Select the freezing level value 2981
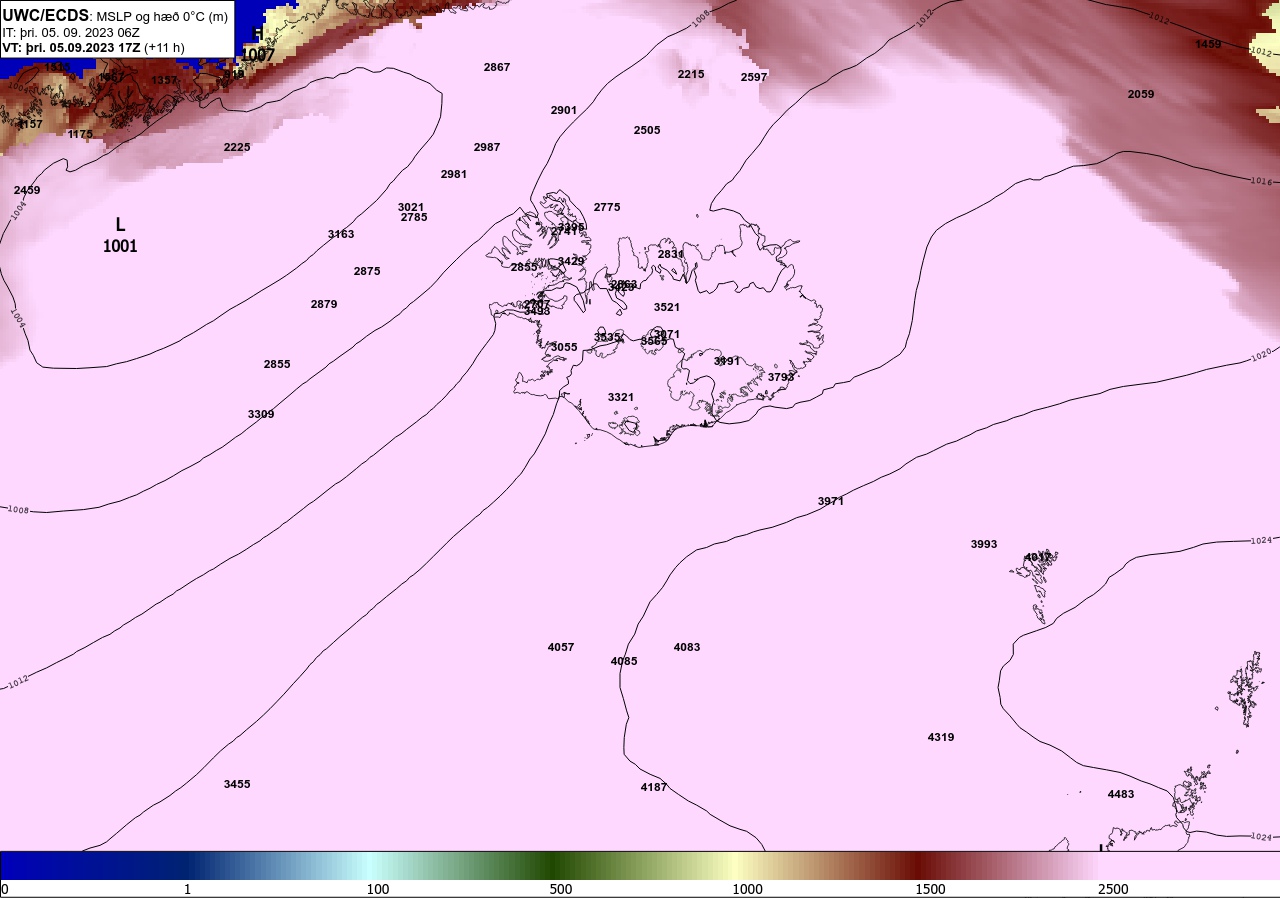Viewport: 1280px width, 898px height. click(454, 174)
